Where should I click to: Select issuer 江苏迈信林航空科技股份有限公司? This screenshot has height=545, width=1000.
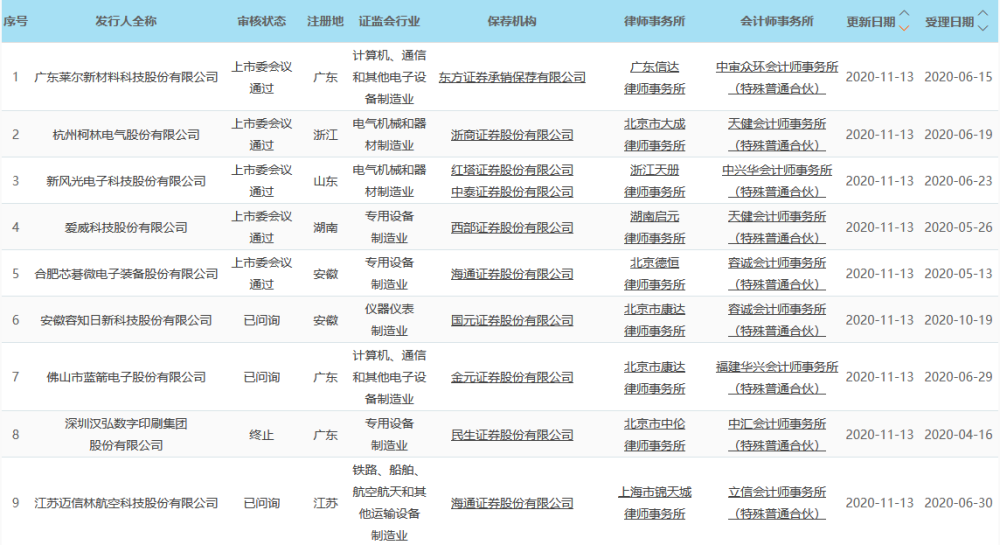[126, 504]
